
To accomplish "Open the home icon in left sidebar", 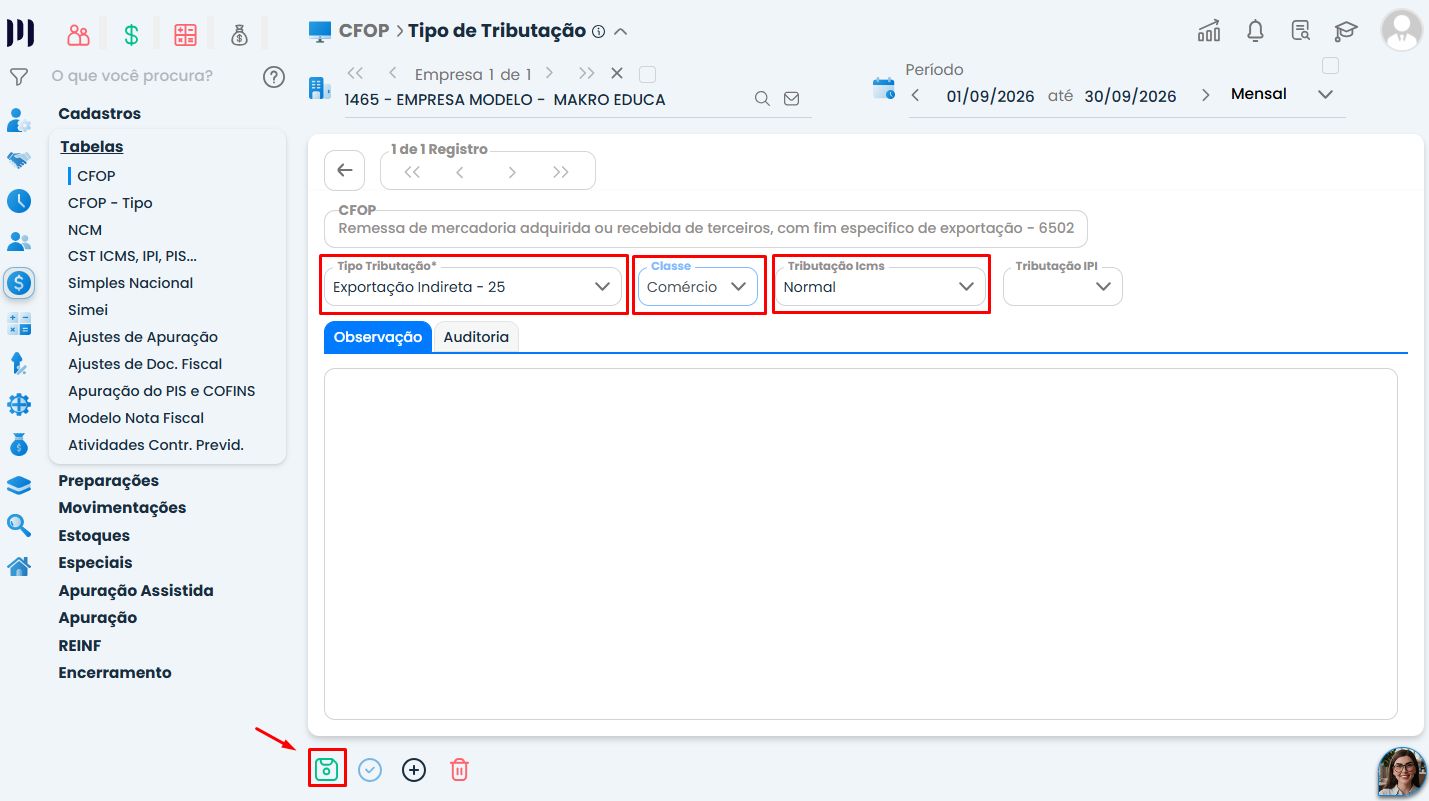I will (x=18, y=566).
